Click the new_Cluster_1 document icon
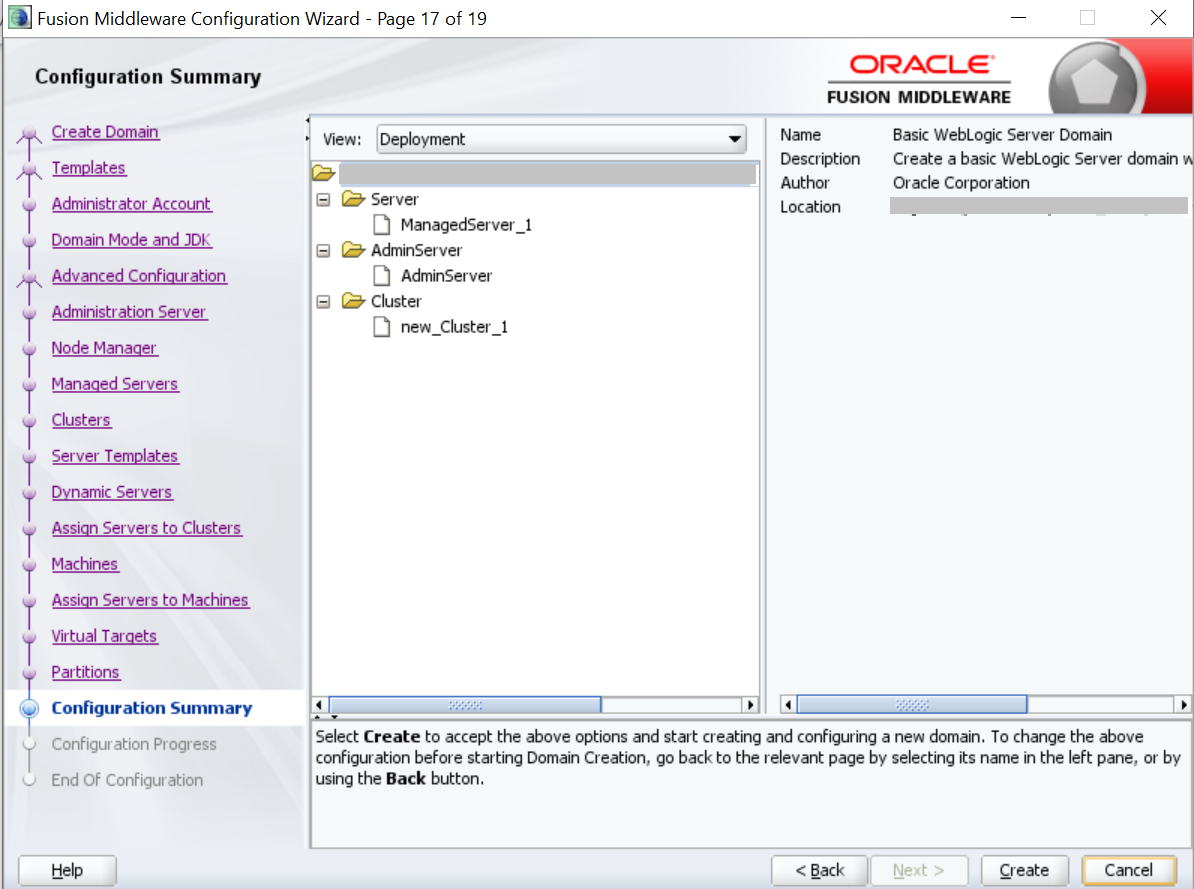Image resolution: width=1194 pixels, height=889 pixels. point(382,327)
